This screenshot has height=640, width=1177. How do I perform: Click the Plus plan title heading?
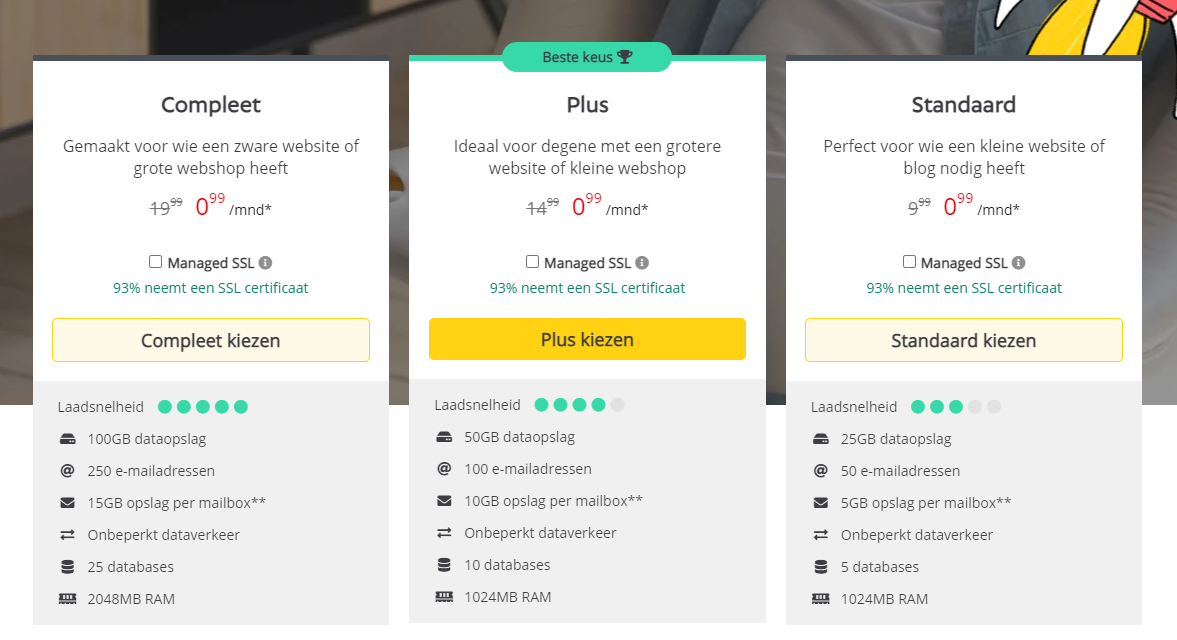point(587,105)
